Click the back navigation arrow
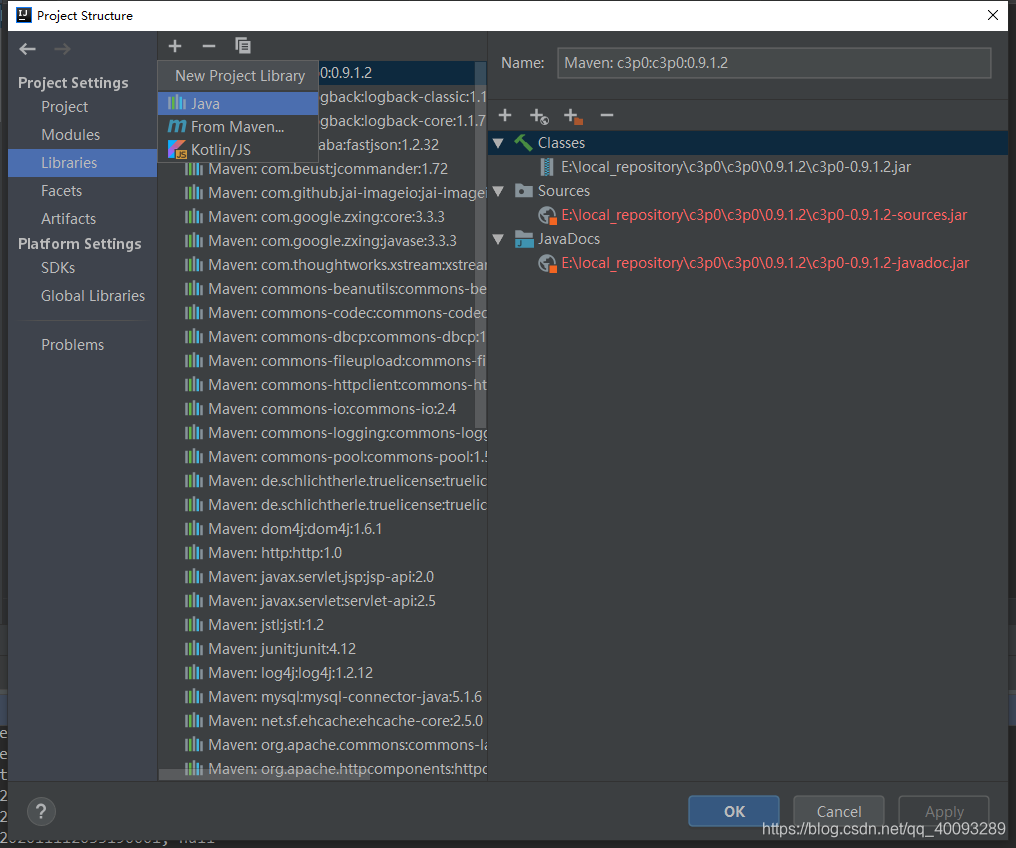 (x=27, y=49)
